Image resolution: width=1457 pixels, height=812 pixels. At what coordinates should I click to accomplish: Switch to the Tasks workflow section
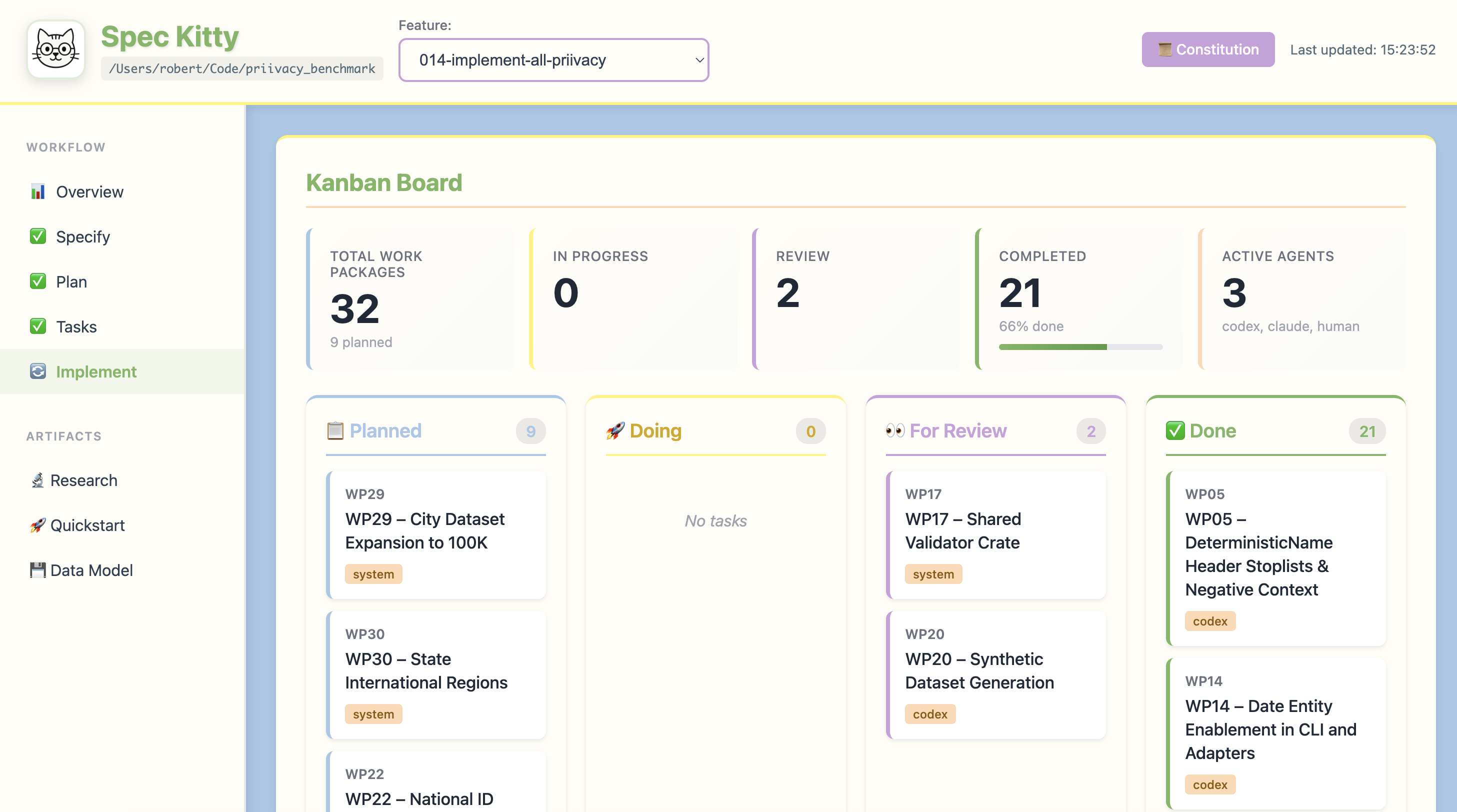point(76,326)
